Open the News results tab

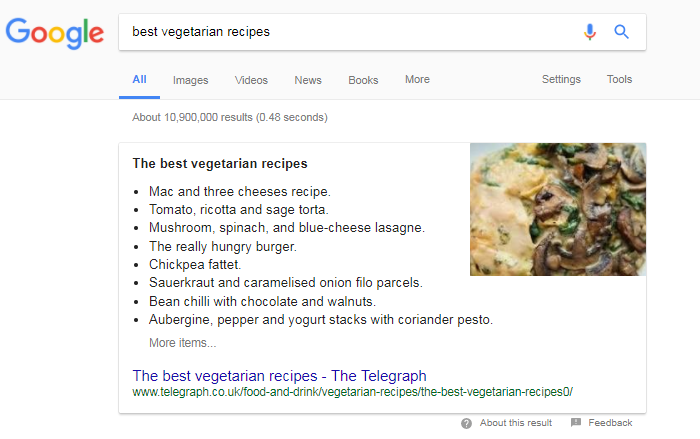[308, 80]
